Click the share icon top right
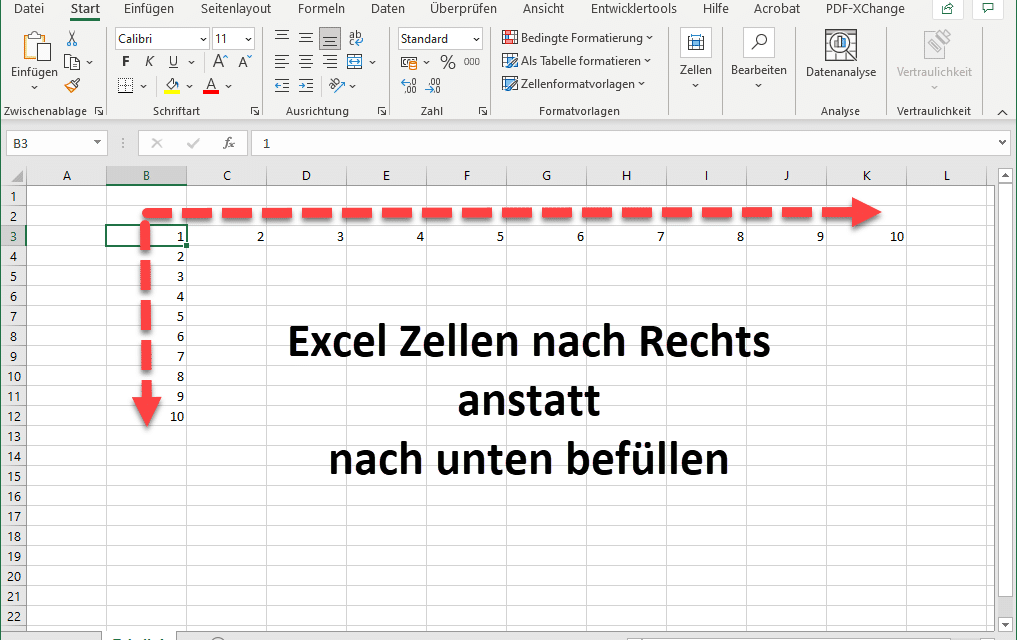Screen dimensions: 1017x640 pos(947,8)
